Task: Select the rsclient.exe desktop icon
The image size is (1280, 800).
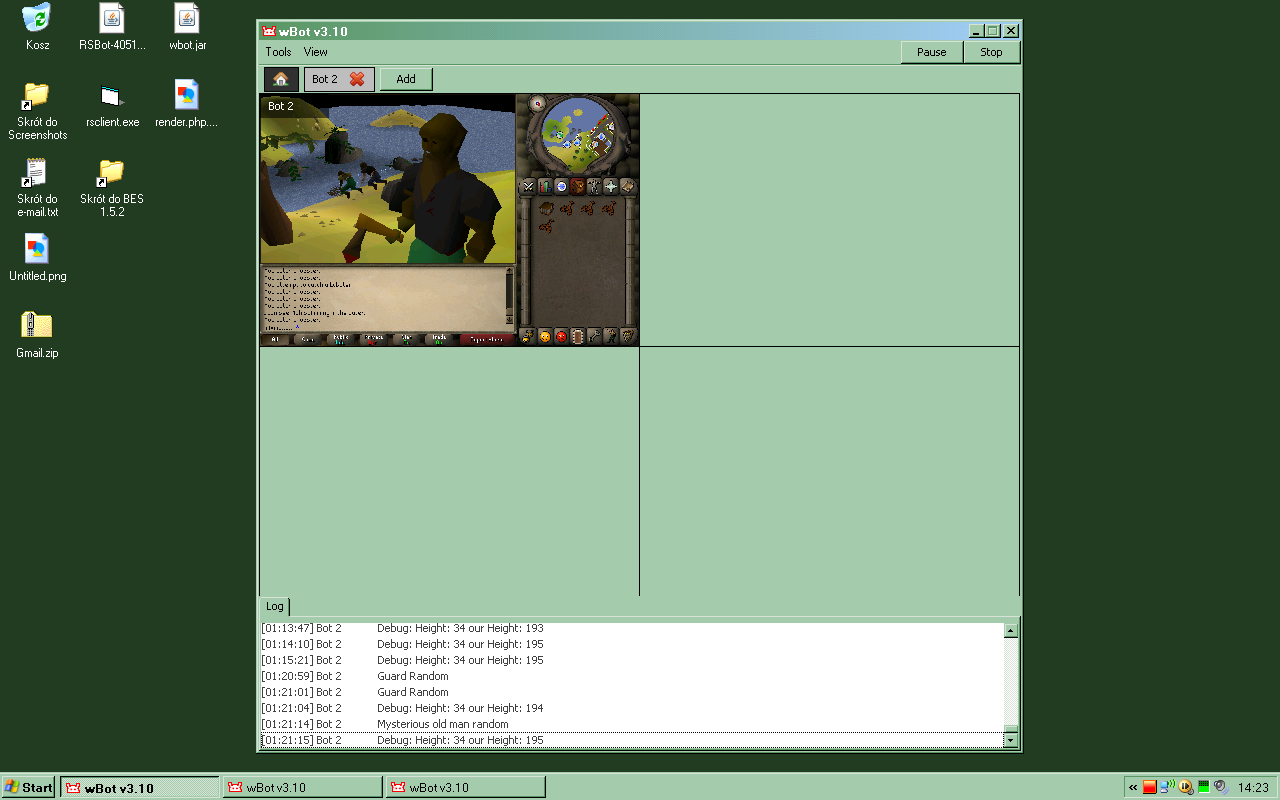Action: [112, 105]
